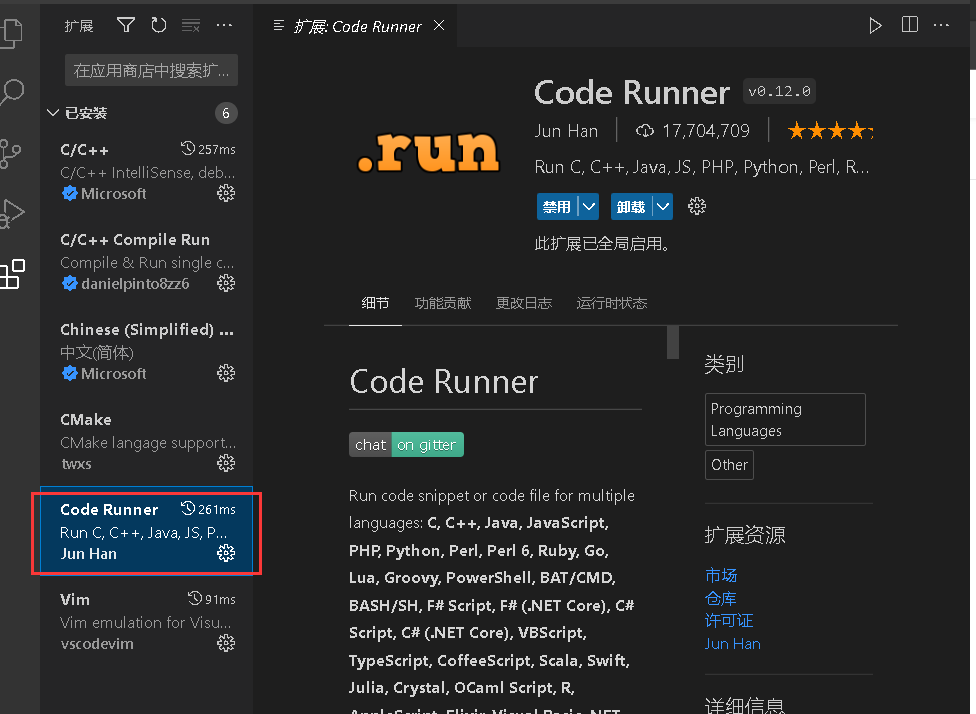Open the Extensions view icon
The image size is (976, 714).
(x=12, y=274)
